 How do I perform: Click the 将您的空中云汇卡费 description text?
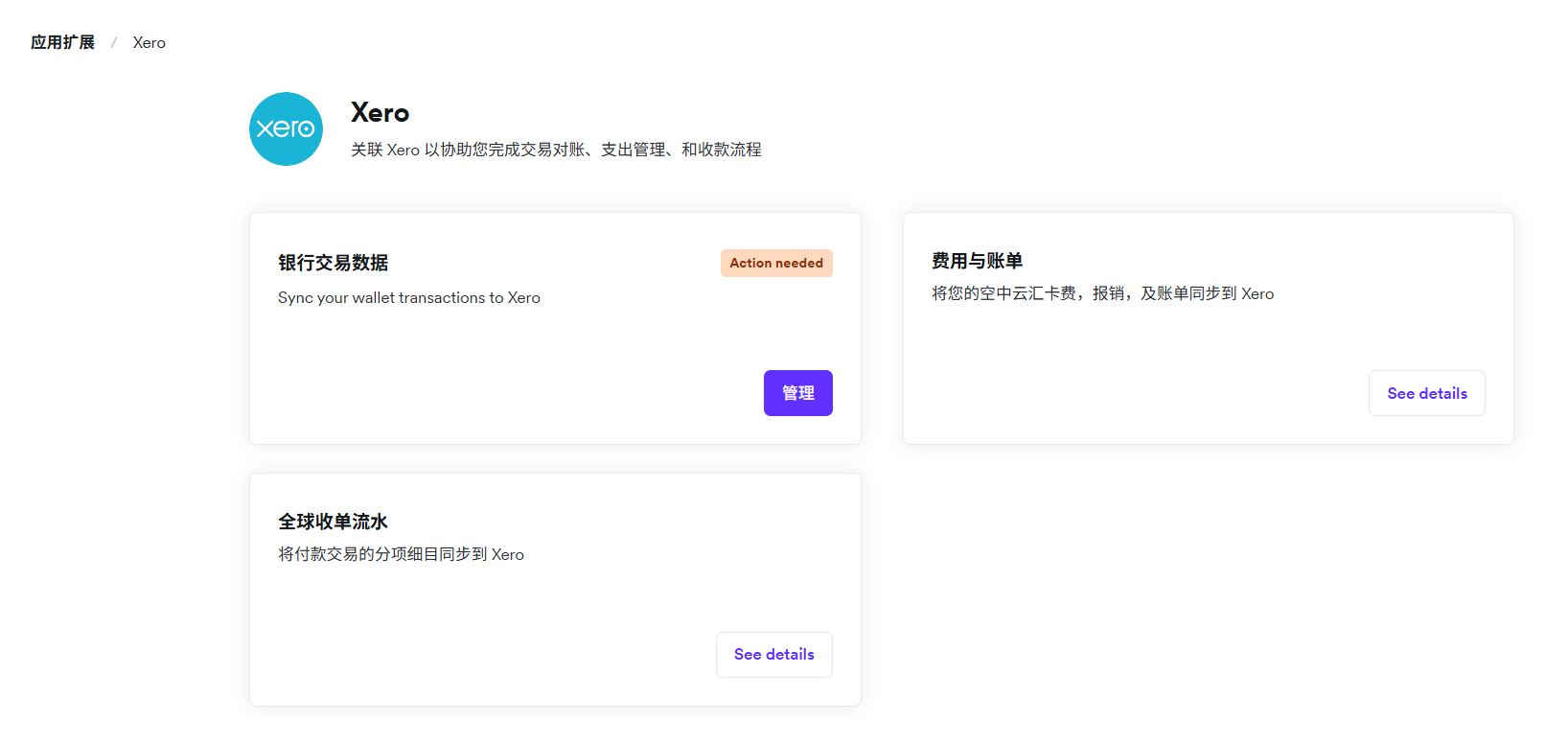pyautogui.click(x=1102, y=293)
